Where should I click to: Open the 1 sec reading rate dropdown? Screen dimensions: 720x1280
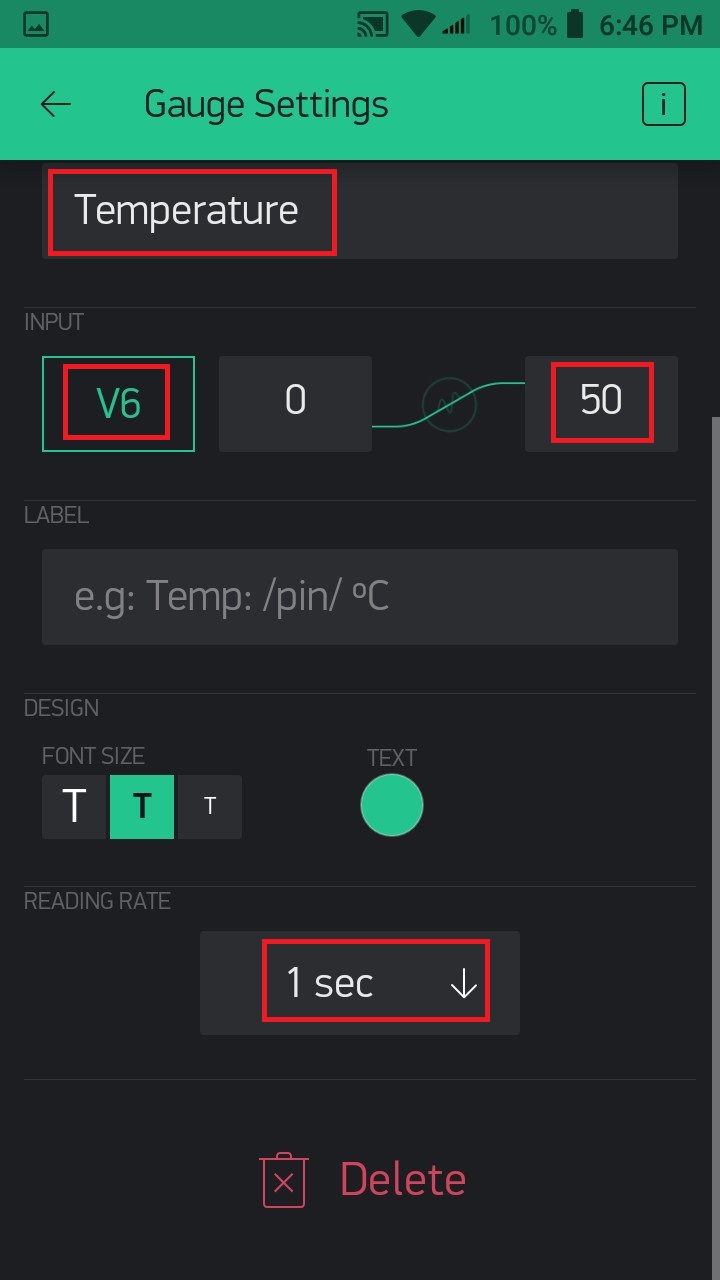pos(360,982)
